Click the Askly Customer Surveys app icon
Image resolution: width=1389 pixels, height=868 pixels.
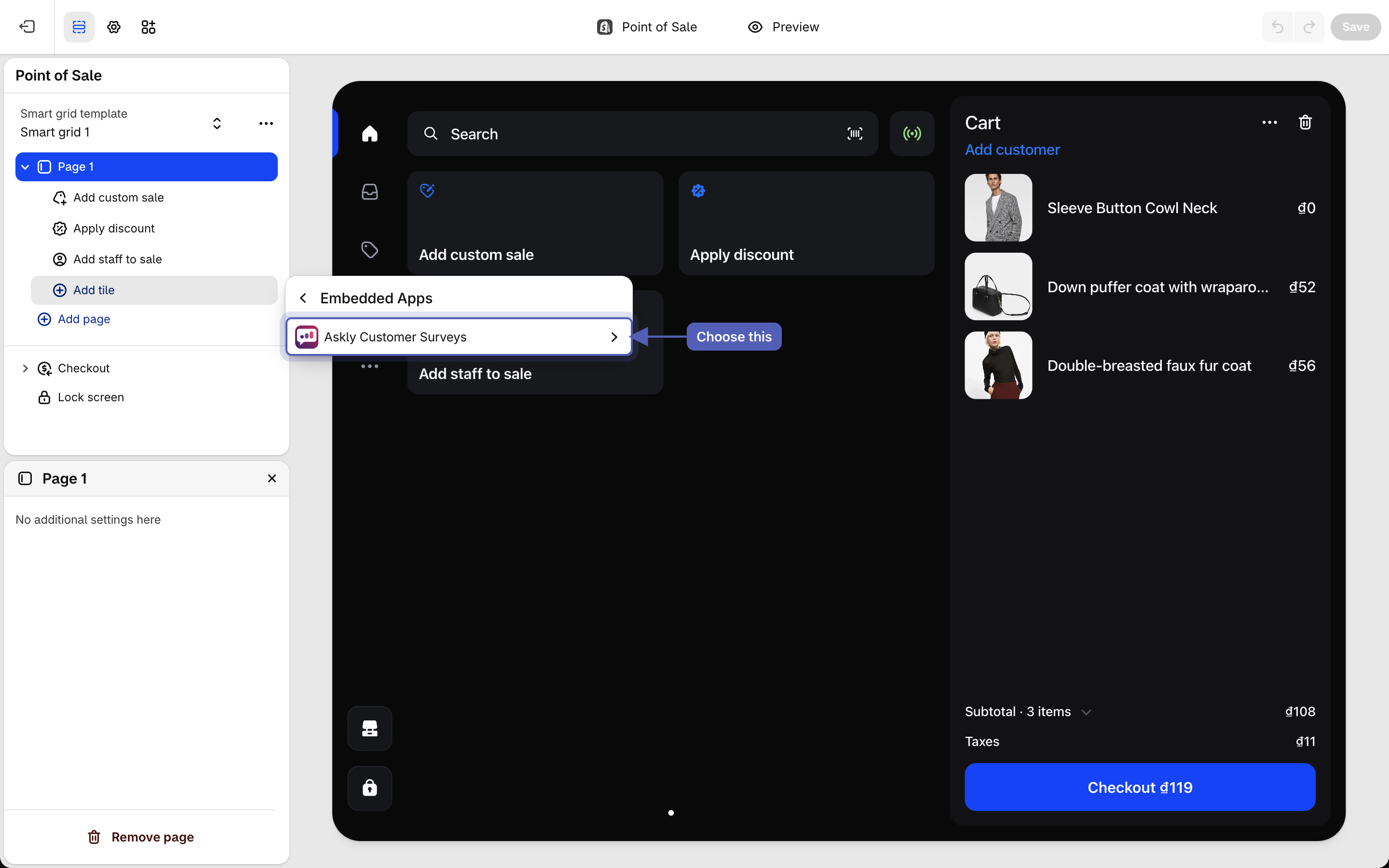click(307, 337)
